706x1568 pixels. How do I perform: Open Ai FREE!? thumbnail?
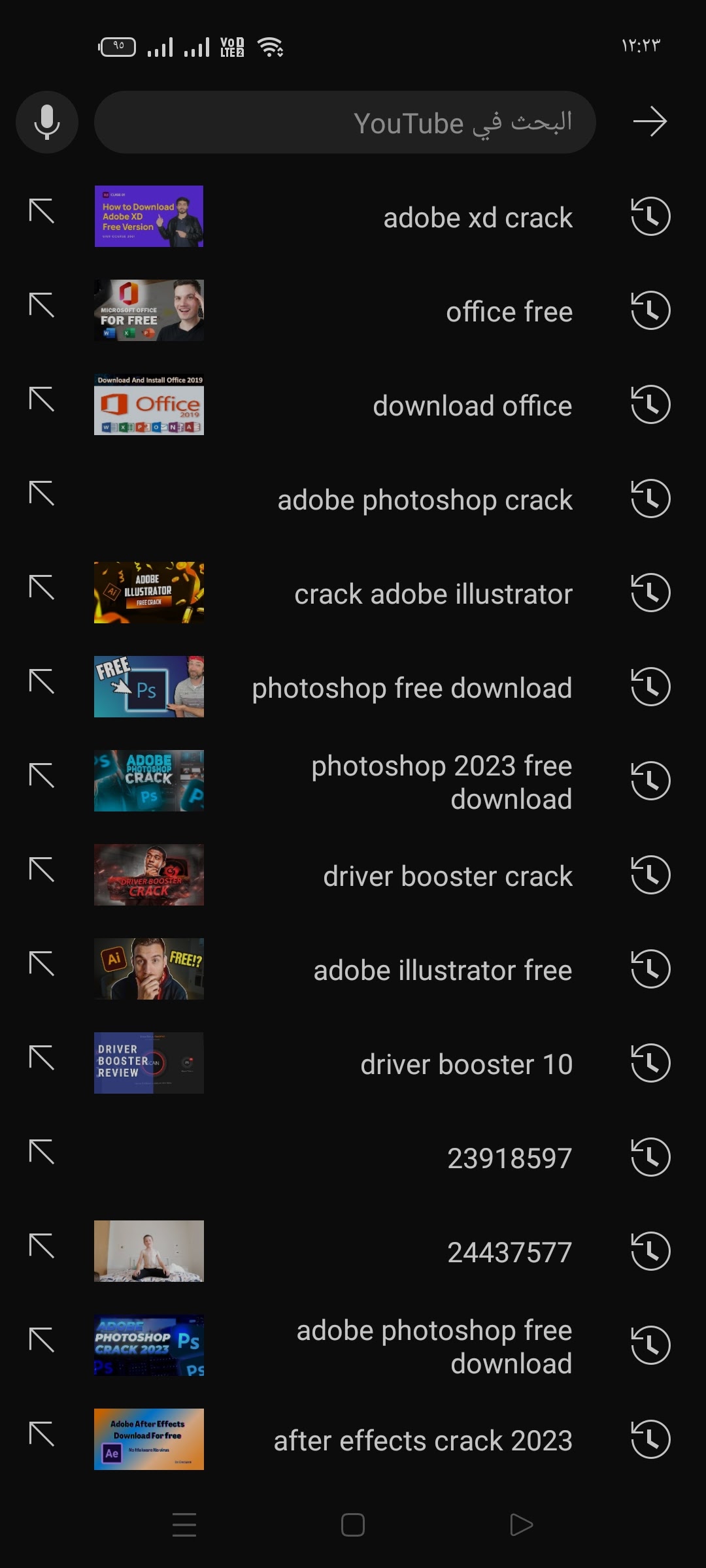149,969
